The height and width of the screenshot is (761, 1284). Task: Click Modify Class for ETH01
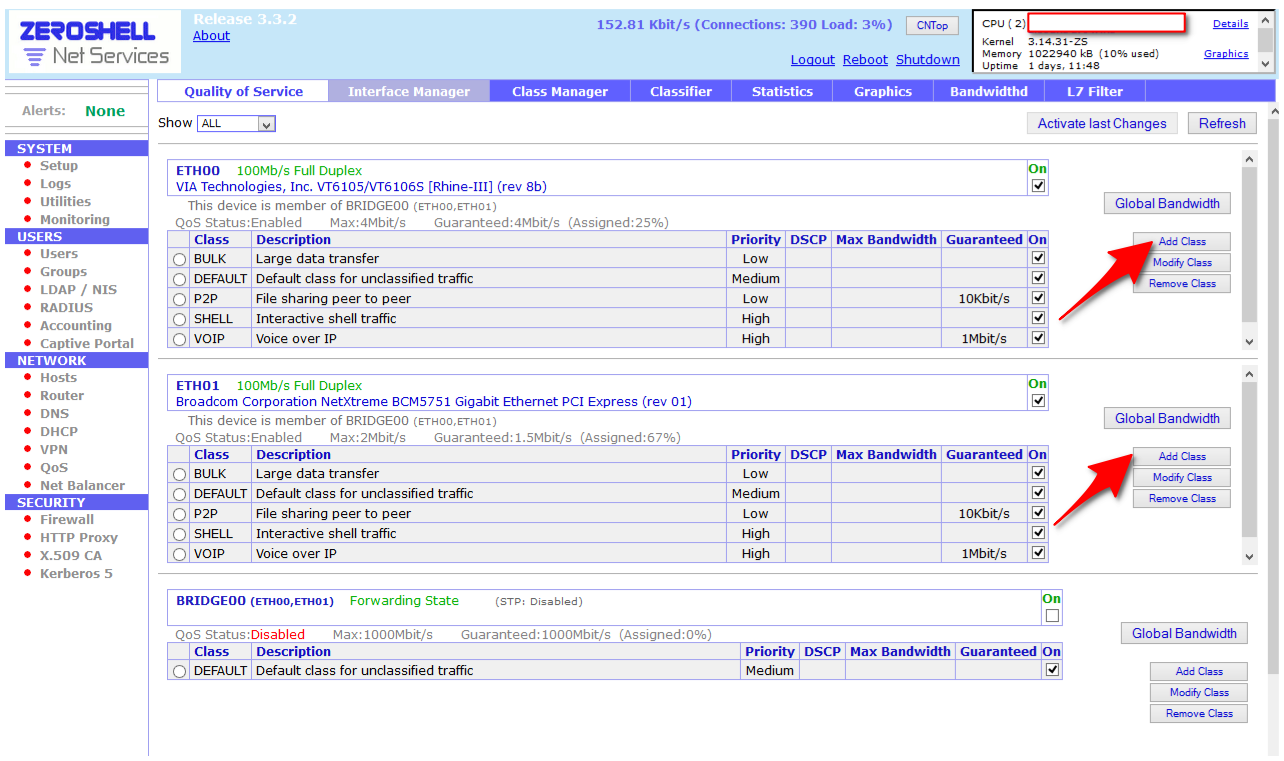tap(1182, 478)
